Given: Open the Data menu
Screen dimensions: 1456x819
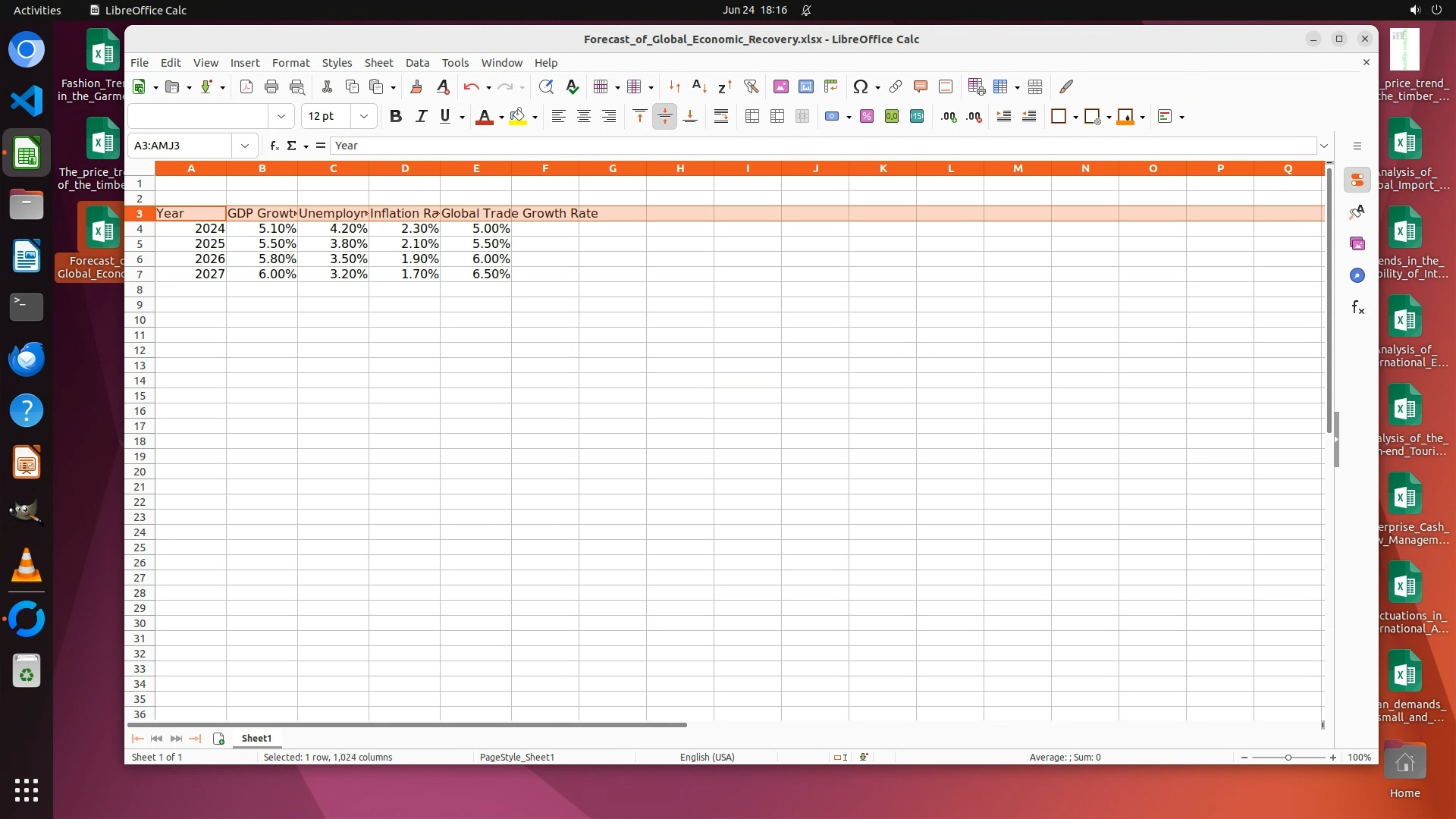Looking at the screenshot, I should [x=417, y=63].
